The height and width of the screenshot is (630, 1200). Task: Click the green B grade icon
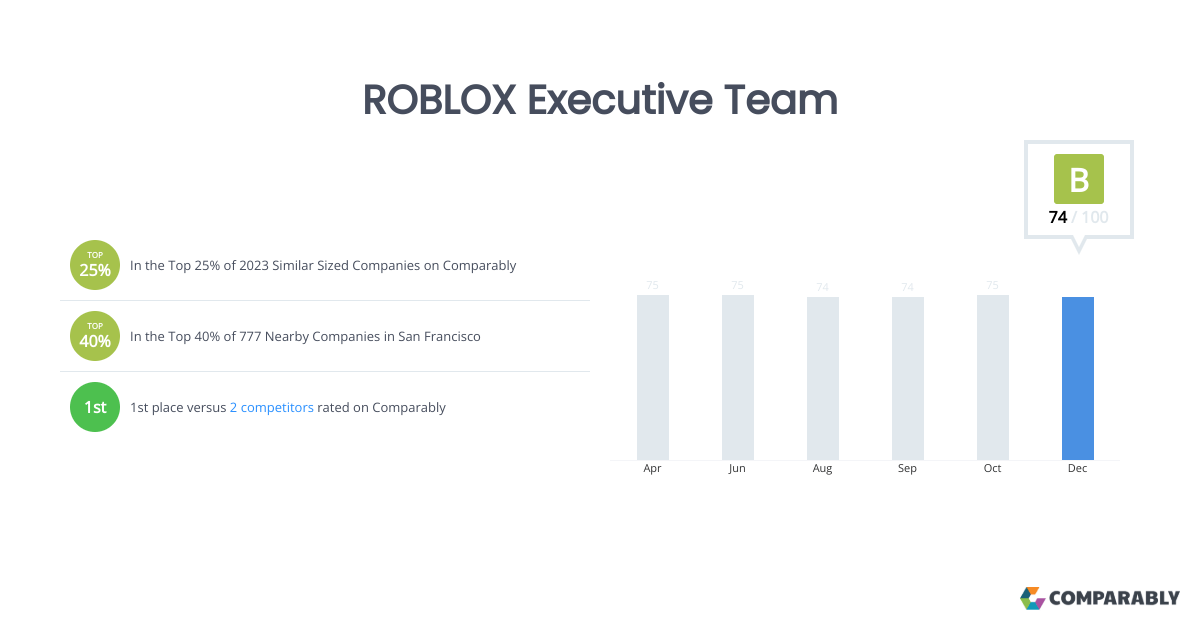click(x=1078, y=179)
